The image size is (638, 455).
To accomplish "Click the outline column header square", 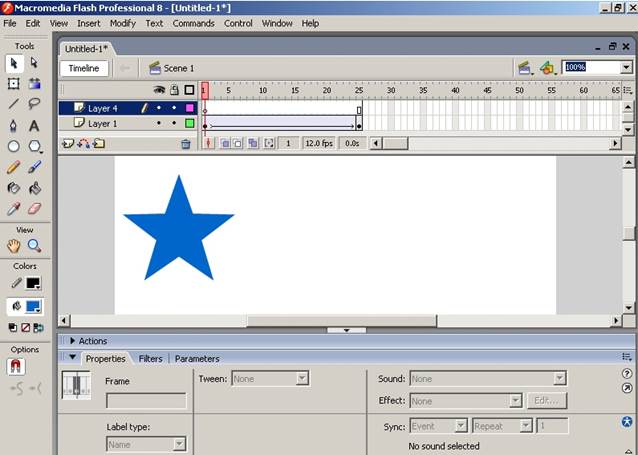I will pos(190,90).
